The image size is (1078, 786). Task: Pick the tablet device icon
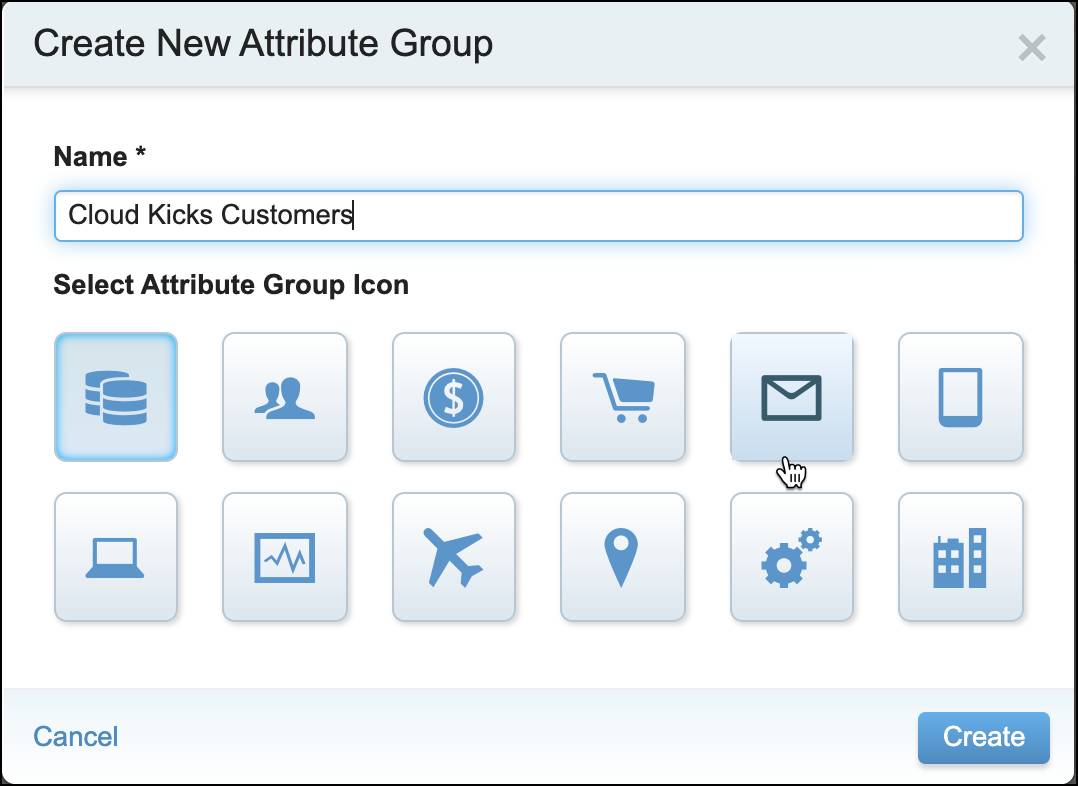tap(960, 397)
